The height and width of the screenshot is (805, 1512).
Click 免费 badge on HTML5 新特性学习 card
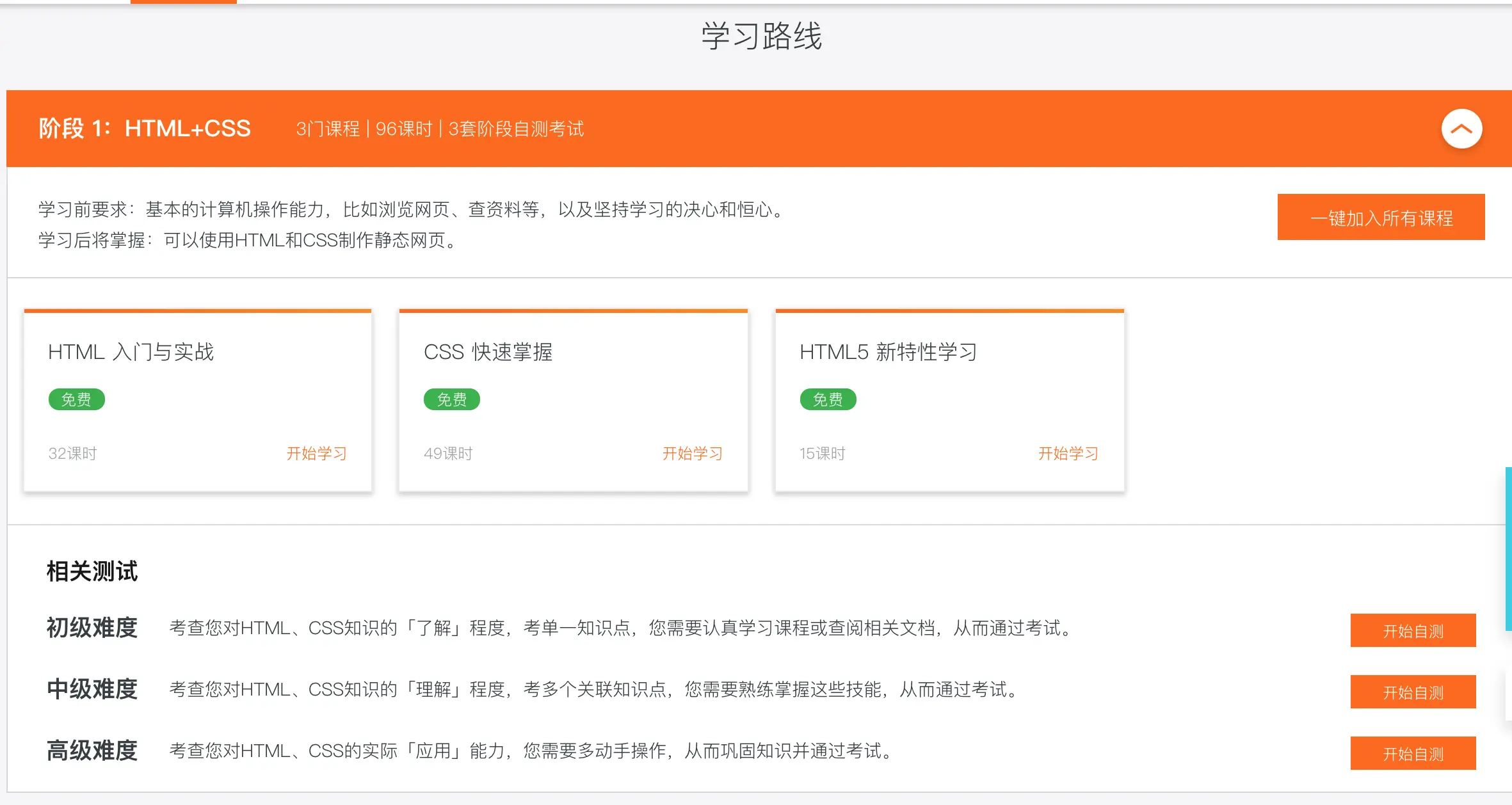pos(828,400)
